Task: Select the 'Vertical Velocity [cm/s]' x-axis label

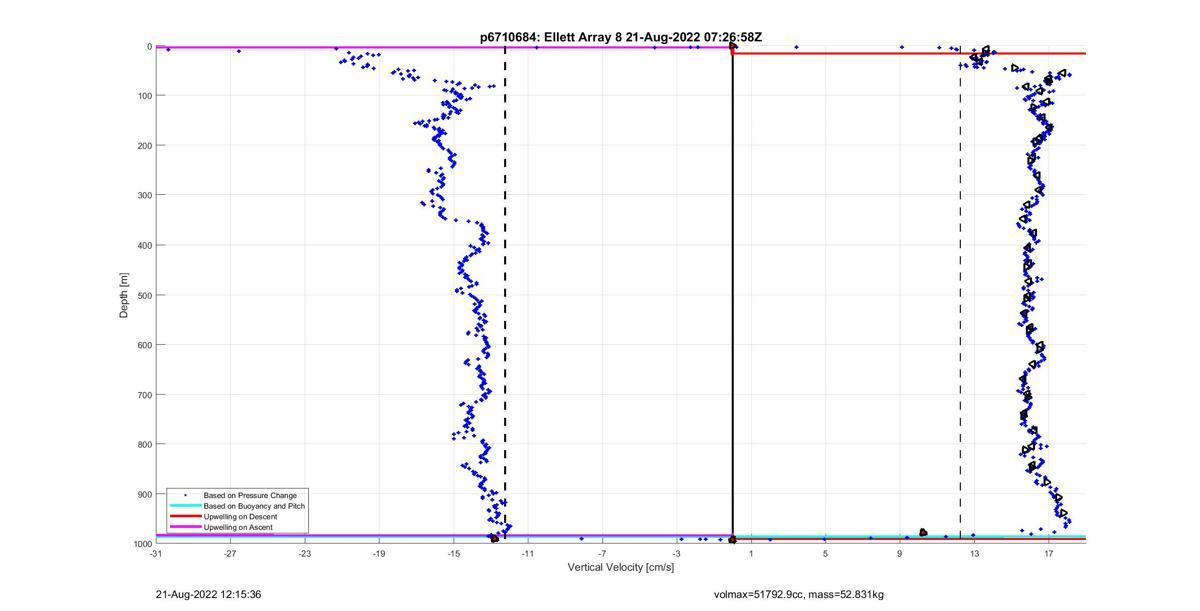Action: click(621, 568)
